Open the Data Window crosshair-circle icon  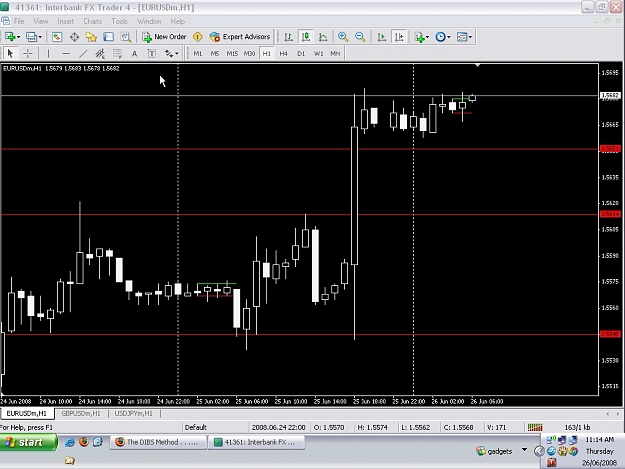[x=74, y=37]
